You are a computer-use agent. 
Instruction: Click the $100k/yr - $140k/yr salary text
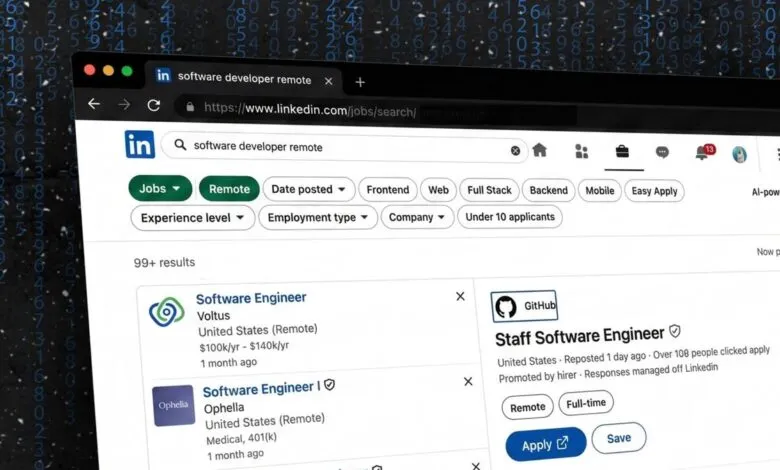click(244, 346)
